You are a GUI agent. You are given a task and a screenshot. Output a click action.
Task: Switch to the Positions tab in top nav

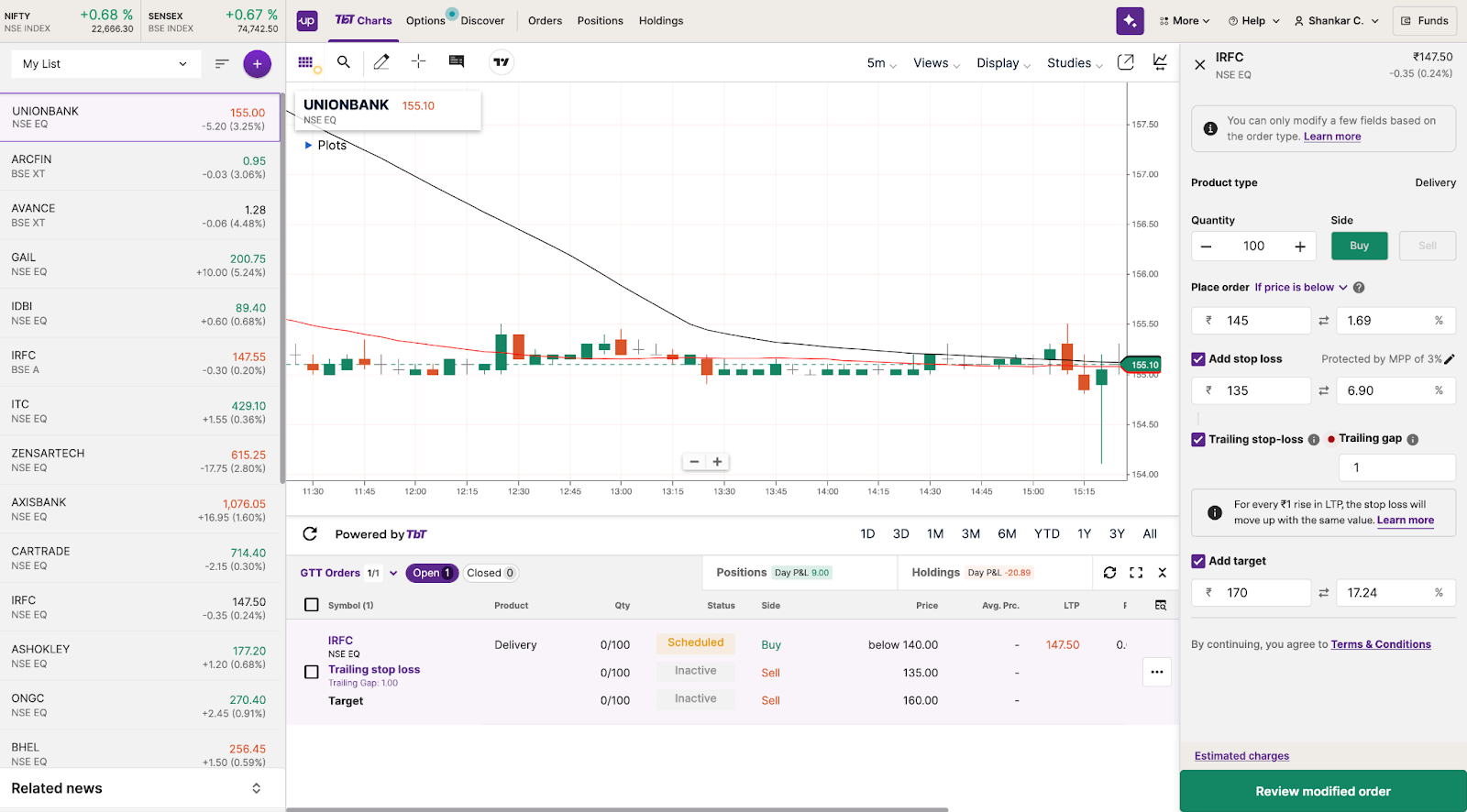pos(600,21)
